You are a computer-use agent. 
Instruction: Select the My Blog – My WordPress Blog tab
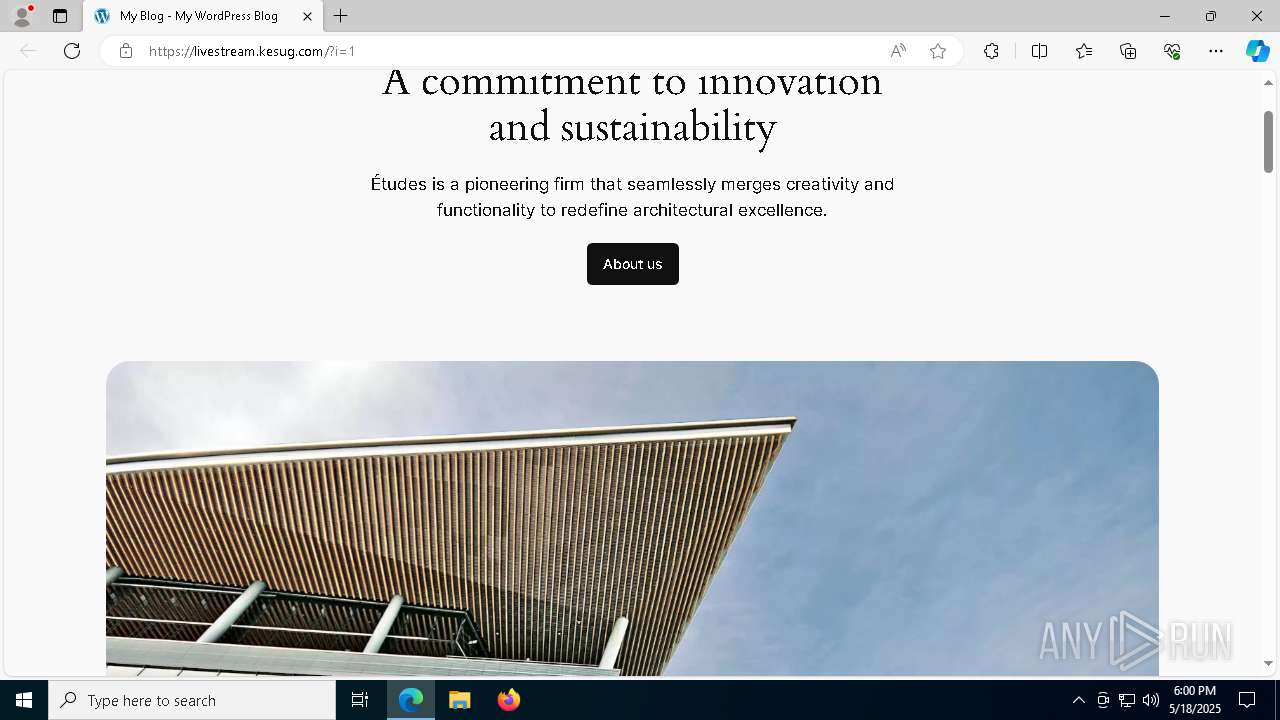coord(203,16)
